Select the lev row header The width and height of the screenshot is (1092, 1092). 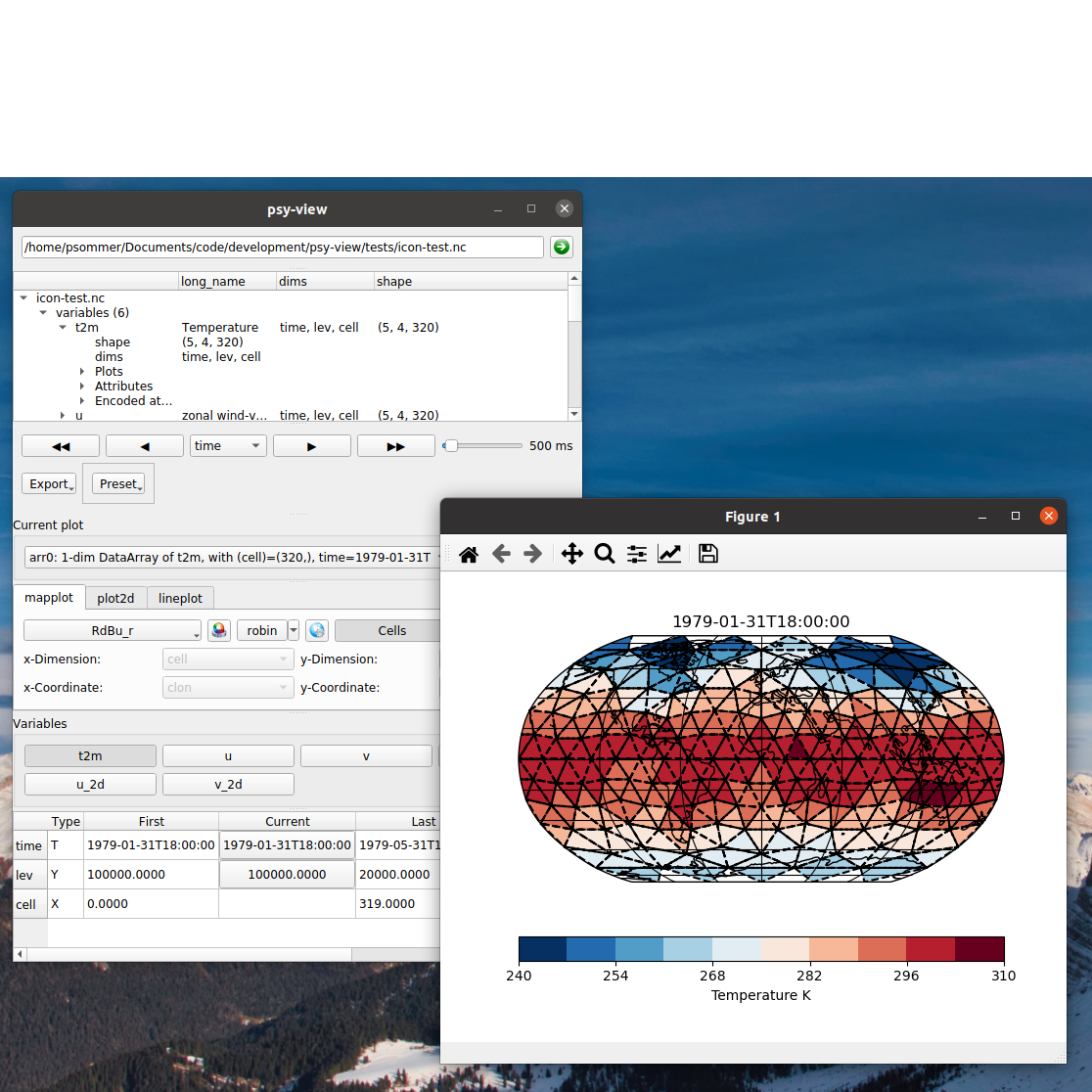30,875
